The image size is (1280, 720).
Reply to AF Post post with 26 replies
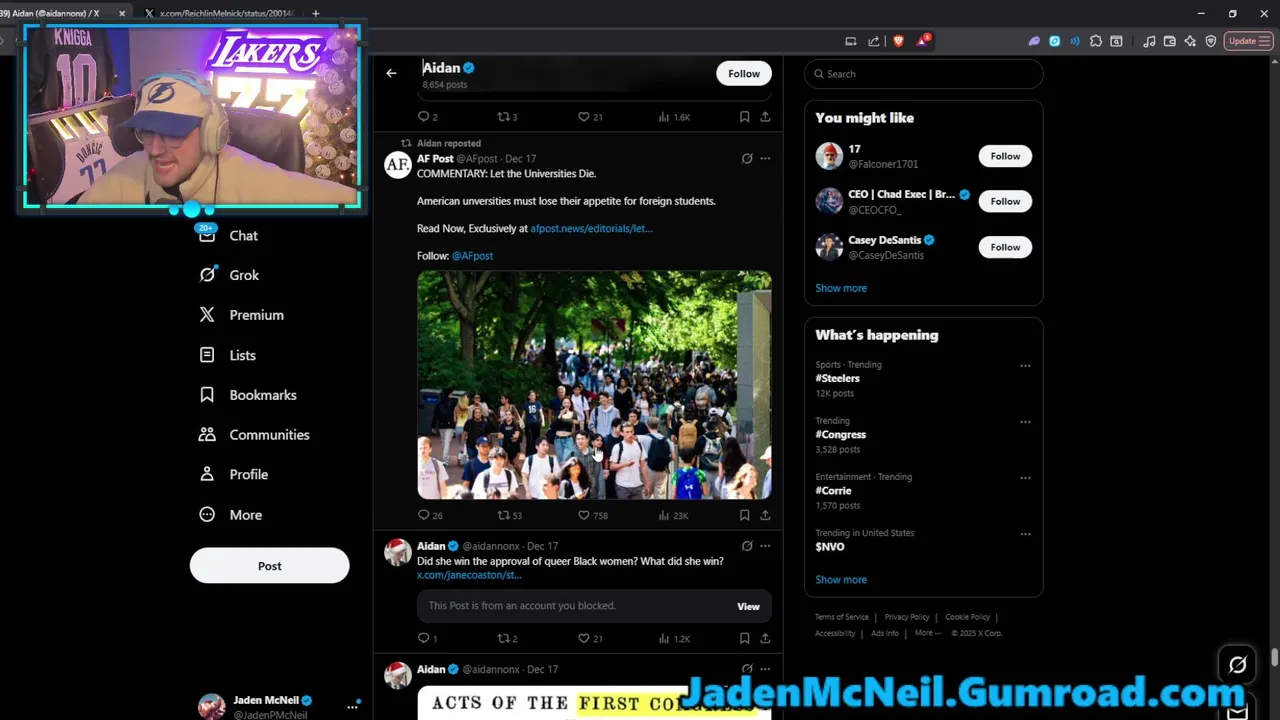[430, 516]
